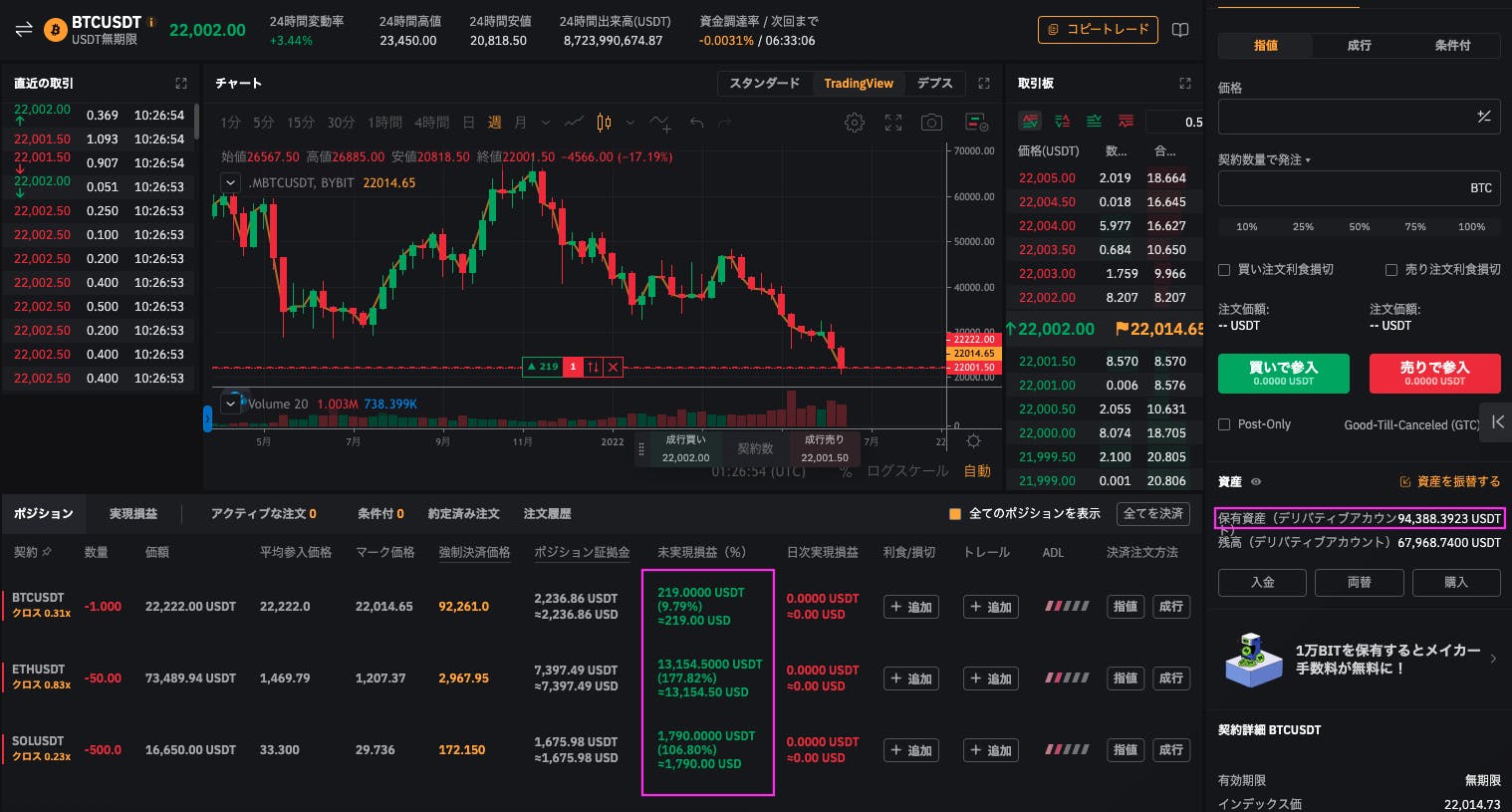Click the candlestick chart type icon
This screenshot has height=812, width=1512.
604,123
